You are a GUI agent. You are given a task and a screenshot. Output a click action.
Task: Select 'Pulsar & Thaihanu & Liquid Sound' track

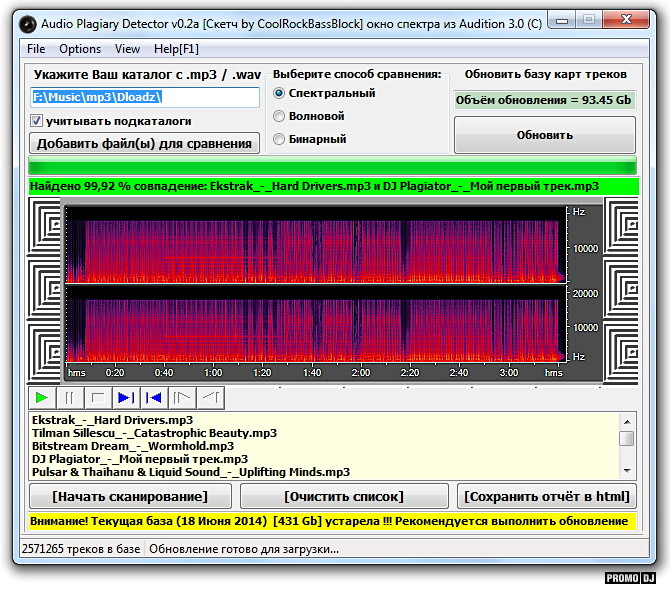pyautogui.click(x=191, y=472)
